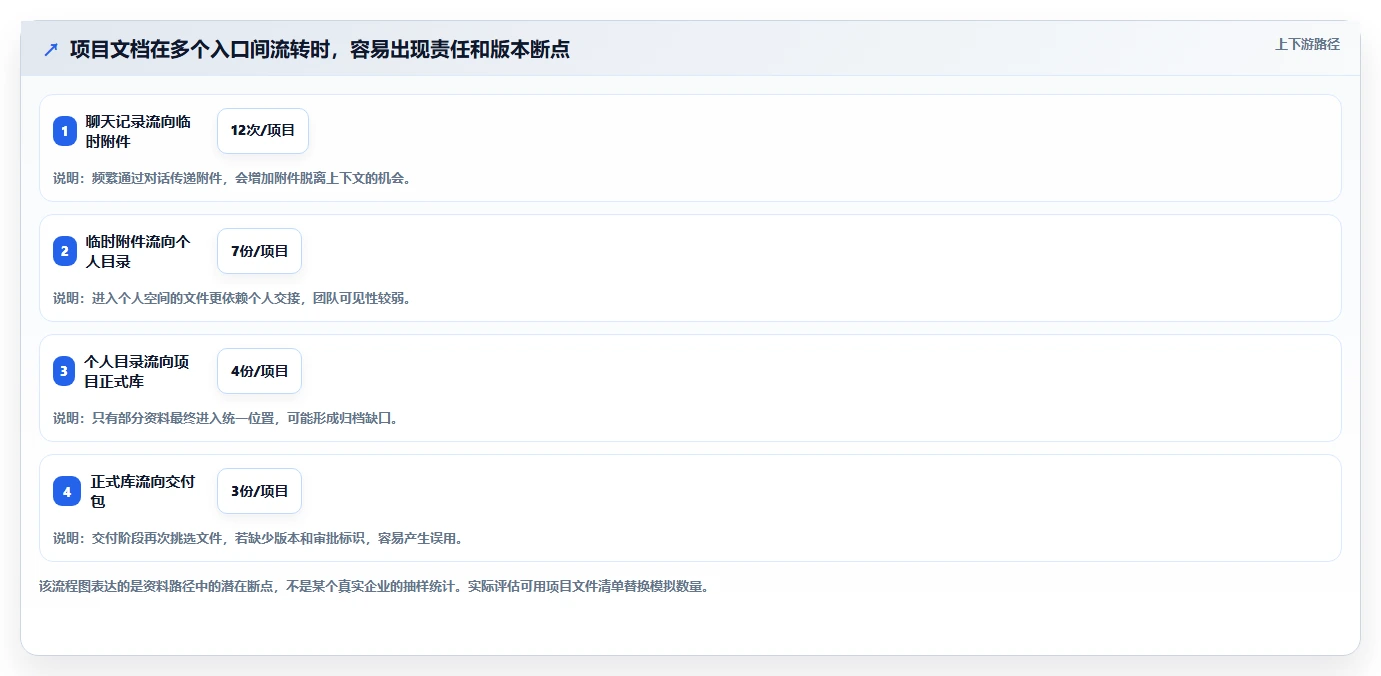The image size is (1381, 676).
Task: Click the note about 进入个人空间的文件
Action: (x=232, y=298)
